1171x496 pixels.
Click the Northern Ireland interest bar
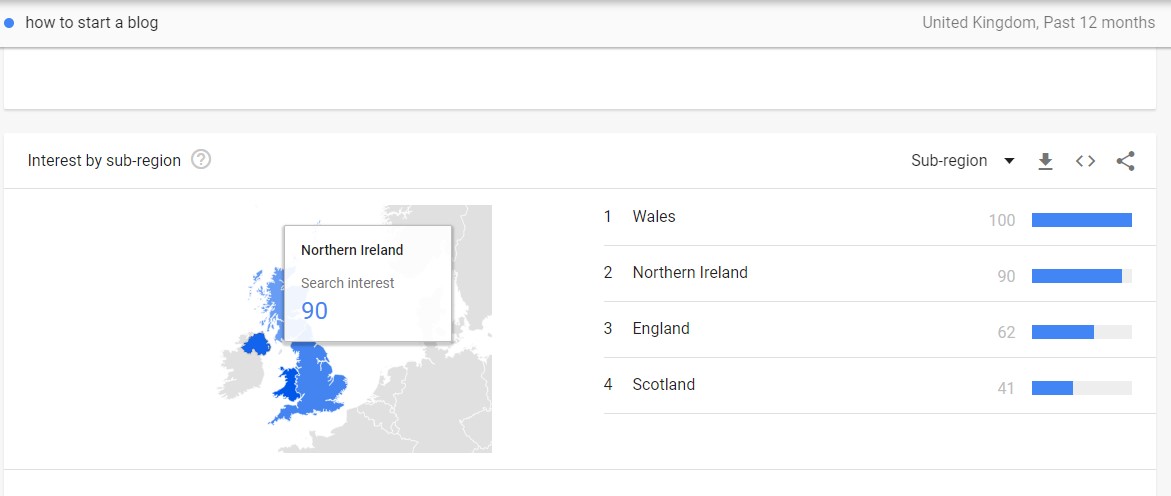tap(1076, 276)
